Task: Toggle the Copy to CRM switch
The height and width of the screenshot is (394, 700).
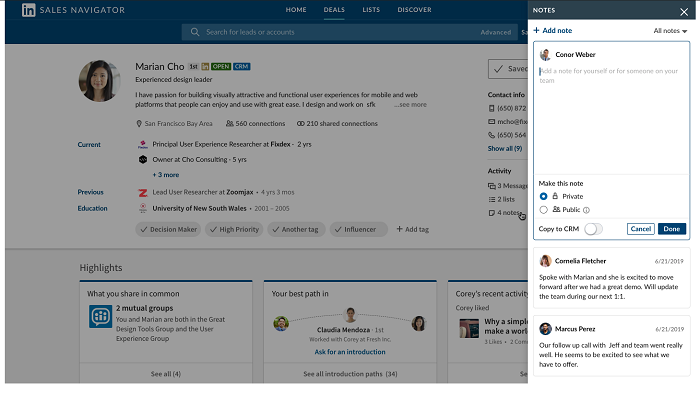Action: [x=593, y=229]
